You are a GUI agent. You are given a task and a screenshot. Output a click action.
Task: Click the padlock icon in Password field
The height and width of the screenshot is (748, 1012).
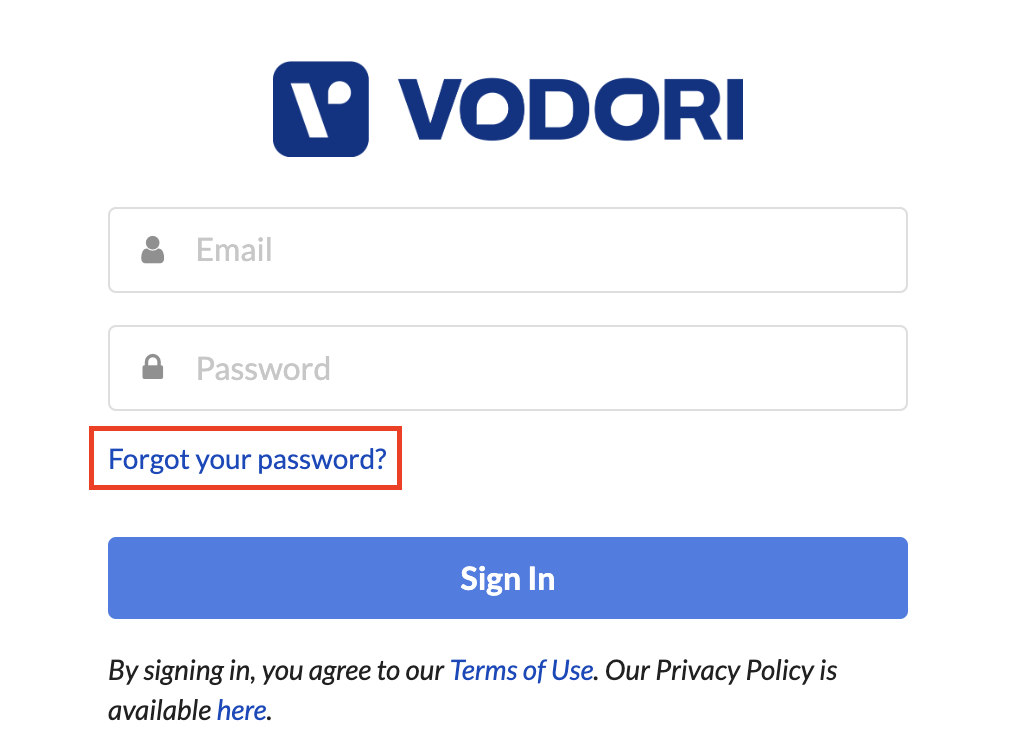coord(153,368)
